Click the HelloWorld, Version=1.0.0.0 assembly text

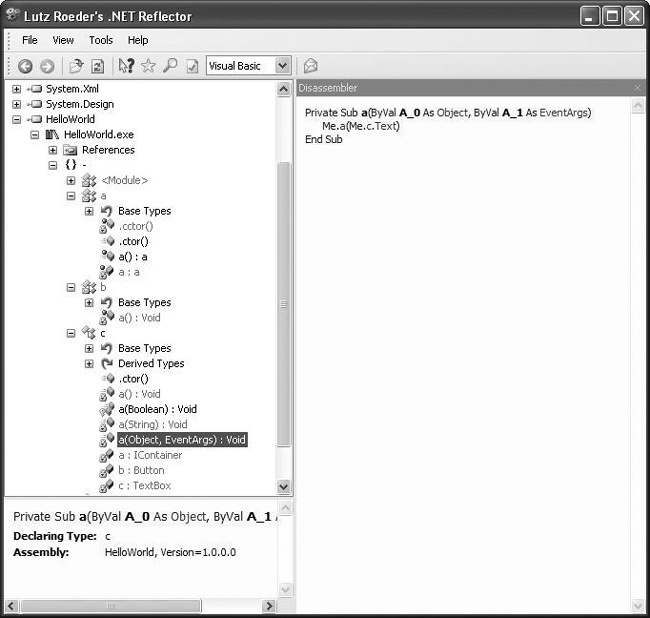[x=170, y=553]
